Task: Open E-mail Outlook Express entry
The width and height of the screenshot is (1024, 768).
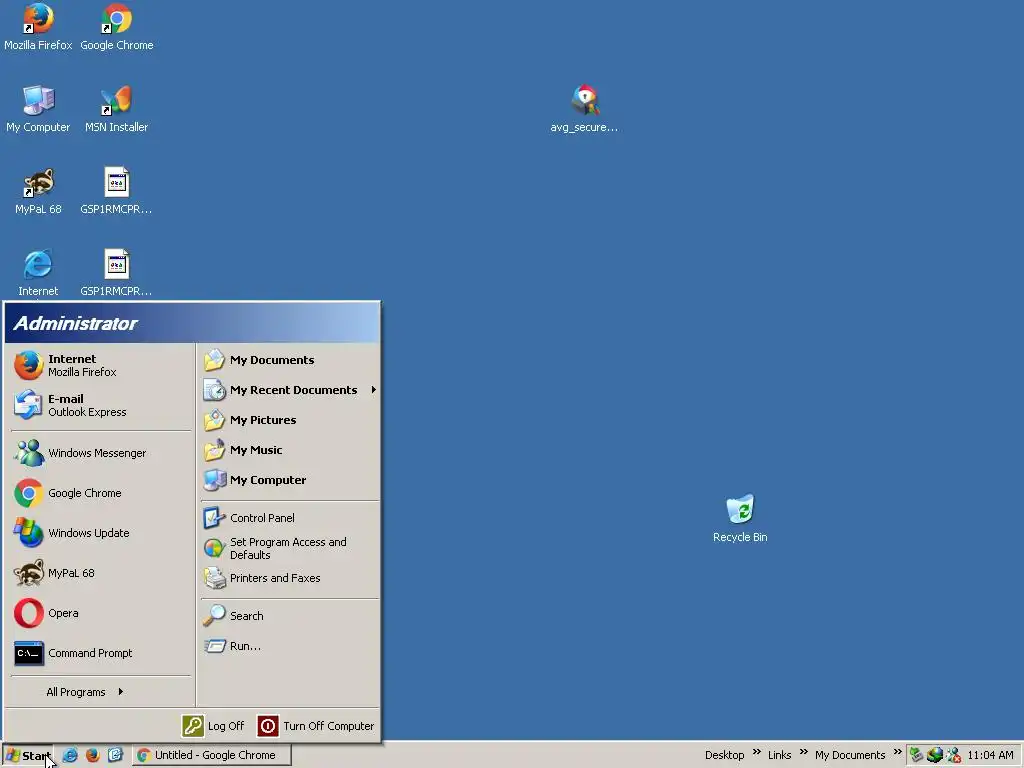Action: (x=101, y=405)
